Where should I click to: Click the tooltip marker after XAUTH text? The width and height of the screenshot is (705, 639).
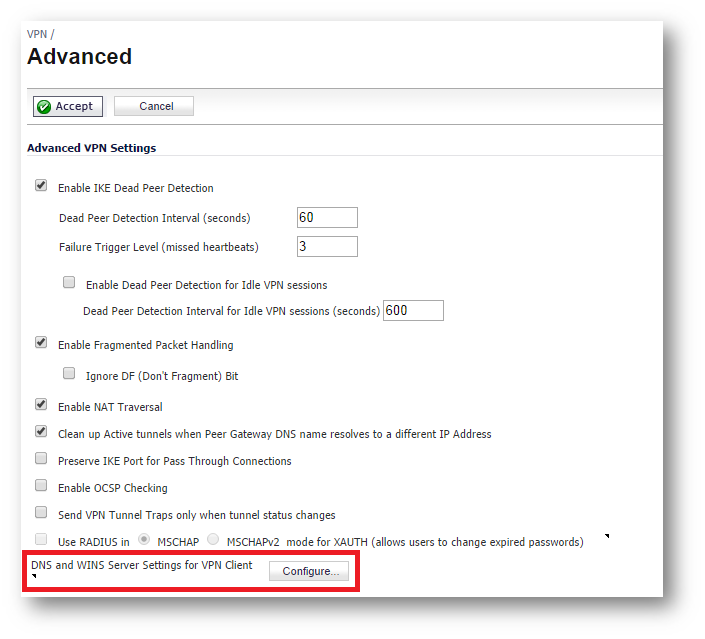pos(606,537)
